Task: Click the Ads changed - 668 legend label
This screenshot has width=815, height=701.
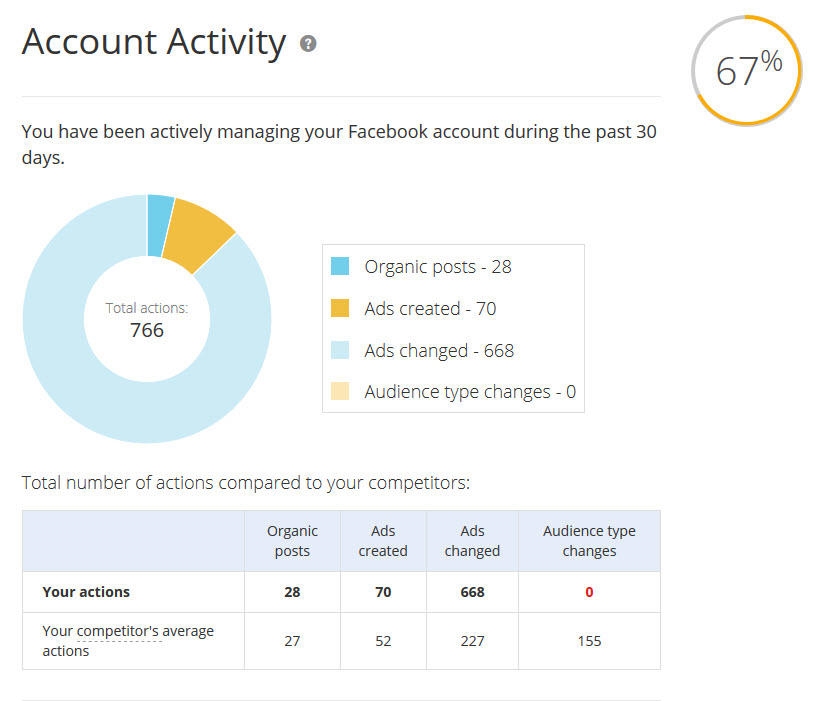Action: [439, 350]
